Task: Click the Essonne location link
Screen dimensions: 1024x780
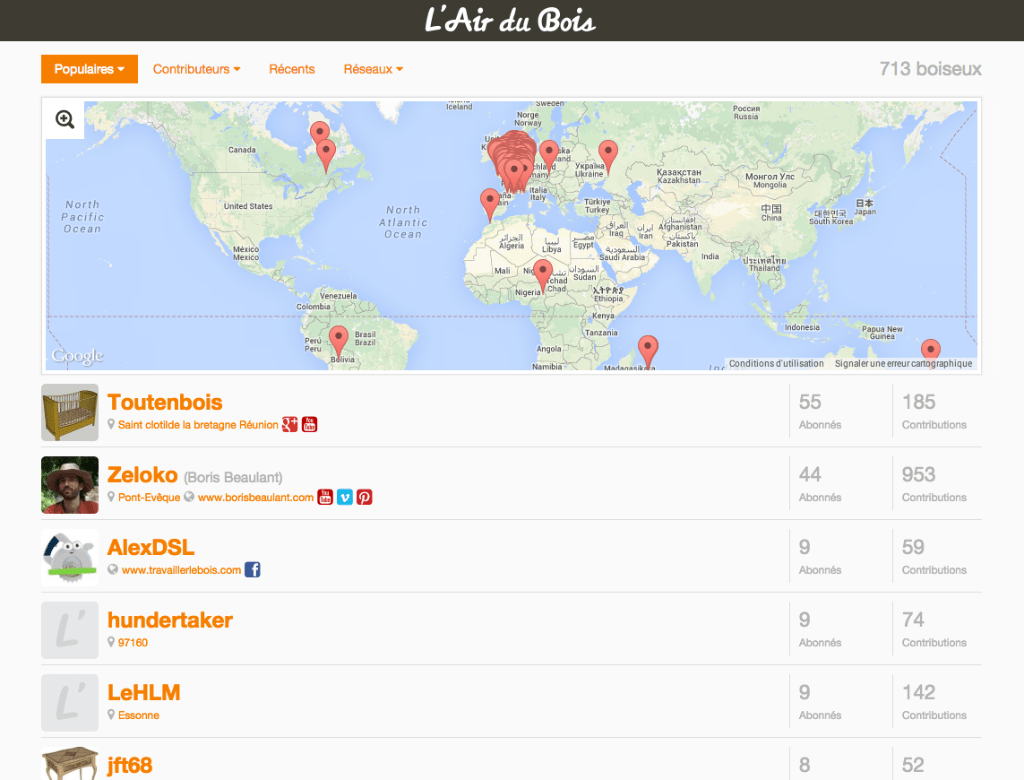Action: [138, 715]
